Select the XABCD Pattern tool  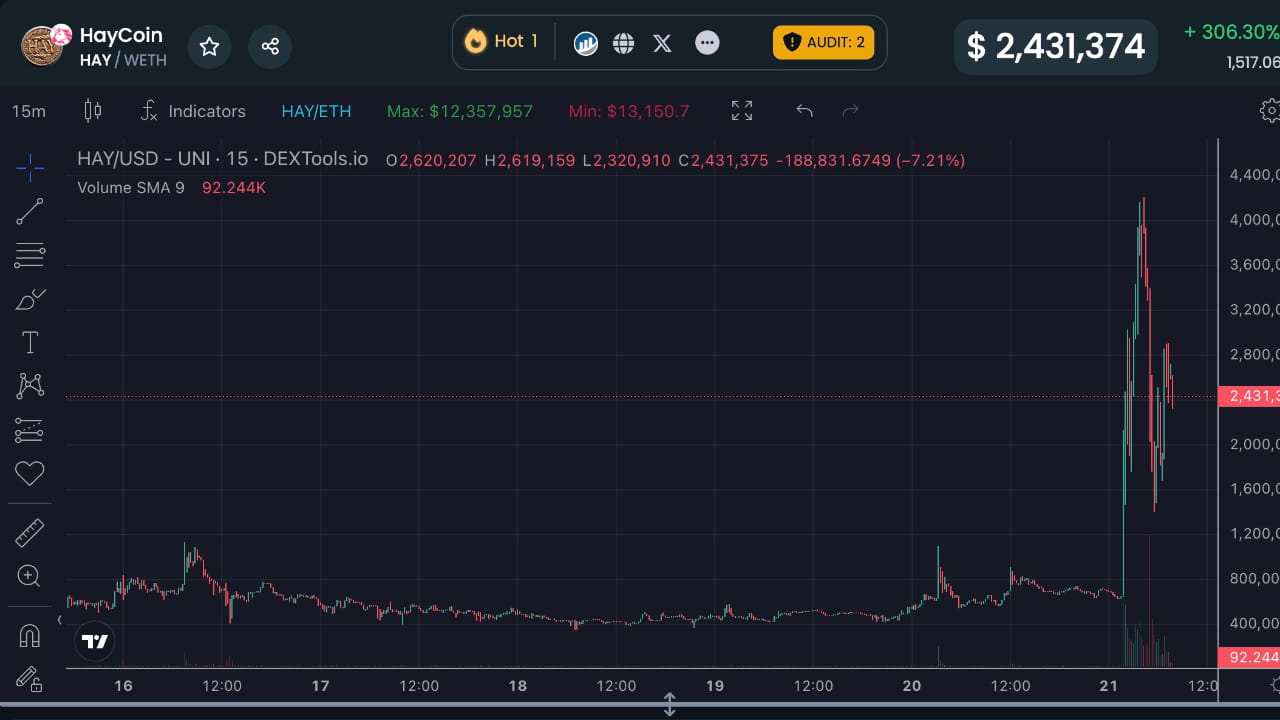pyautogui.click(x=30, y=385)
